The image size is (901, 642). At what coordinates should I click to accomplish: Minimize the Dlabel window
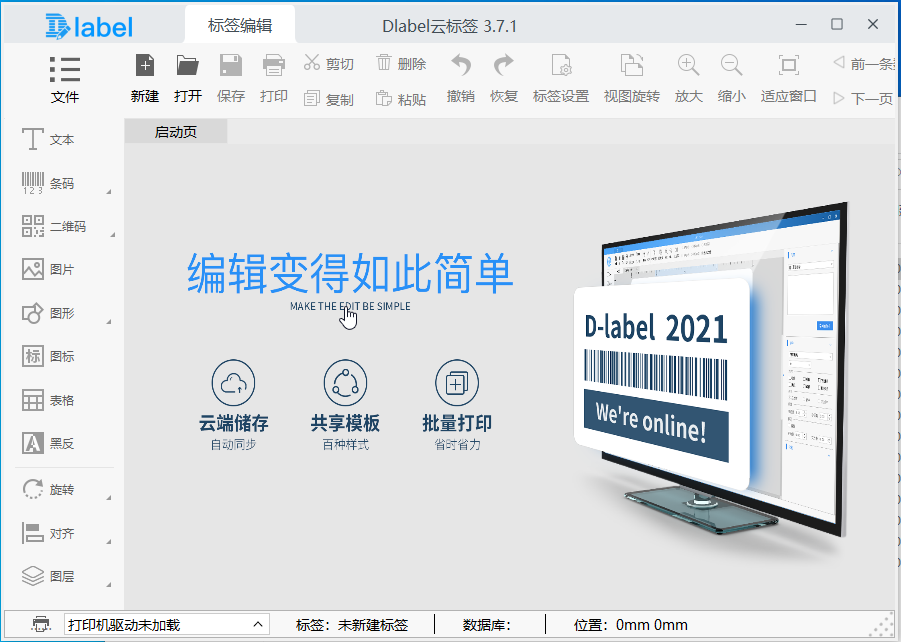(802, 25)
